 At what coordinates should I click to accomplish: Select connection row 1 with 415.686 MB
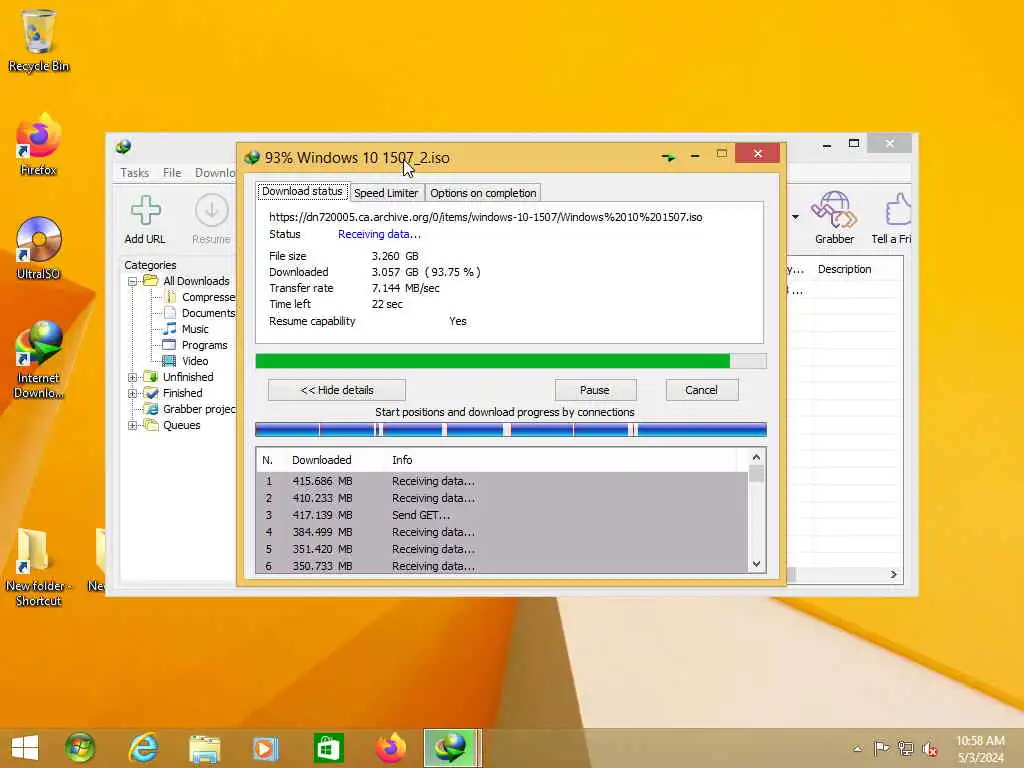coord(502,481)
